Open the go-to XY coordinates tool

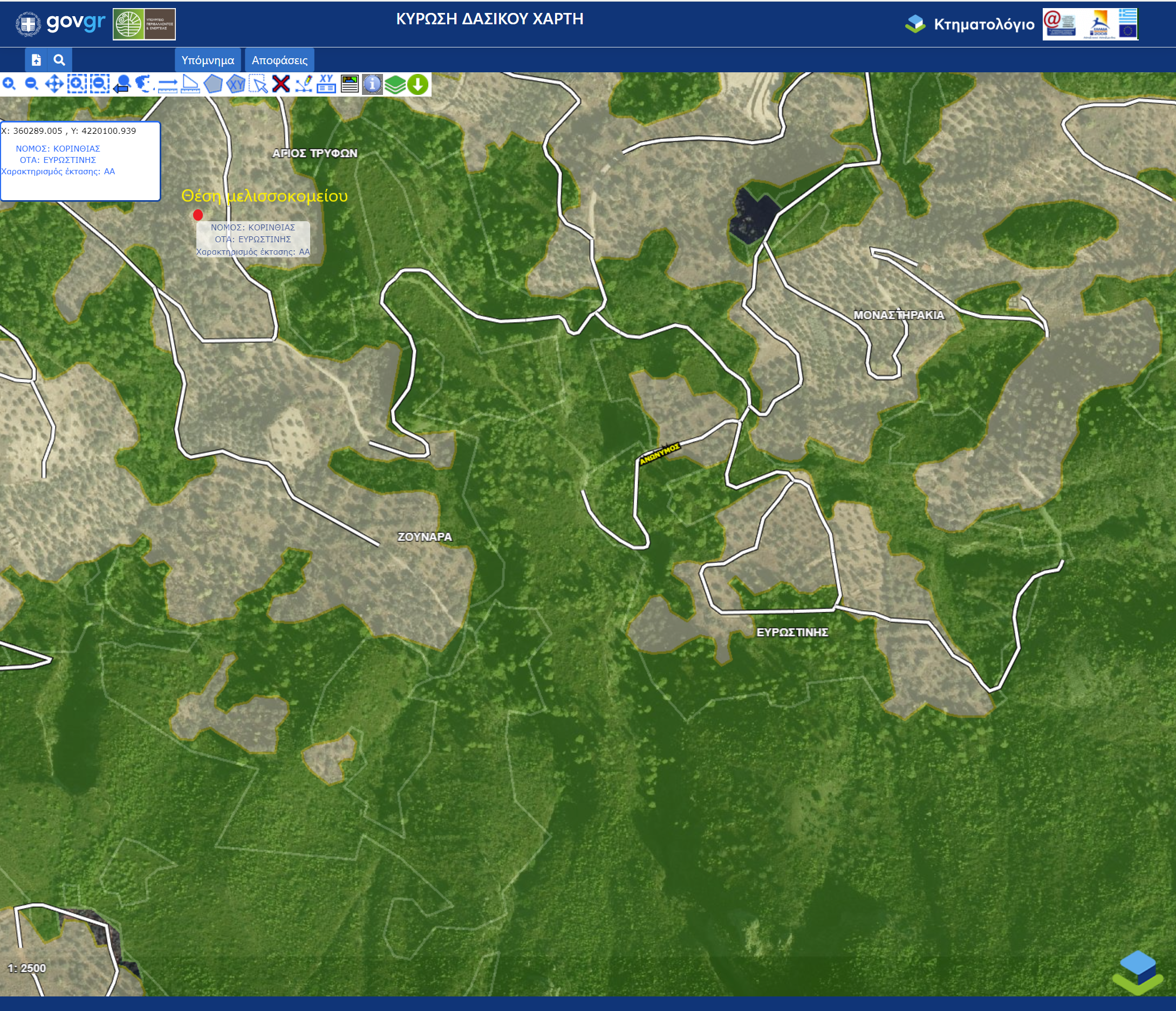click(326, 84)
